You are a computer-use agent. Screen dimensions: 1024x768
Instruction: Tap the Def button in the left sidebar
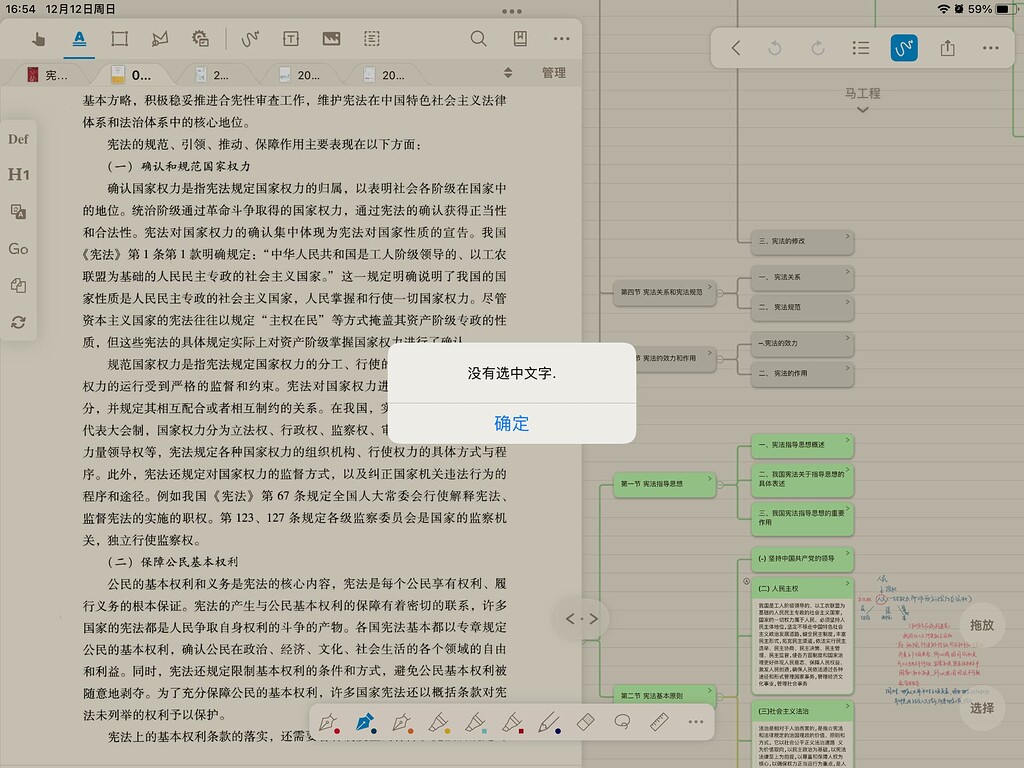coord(18,139)
